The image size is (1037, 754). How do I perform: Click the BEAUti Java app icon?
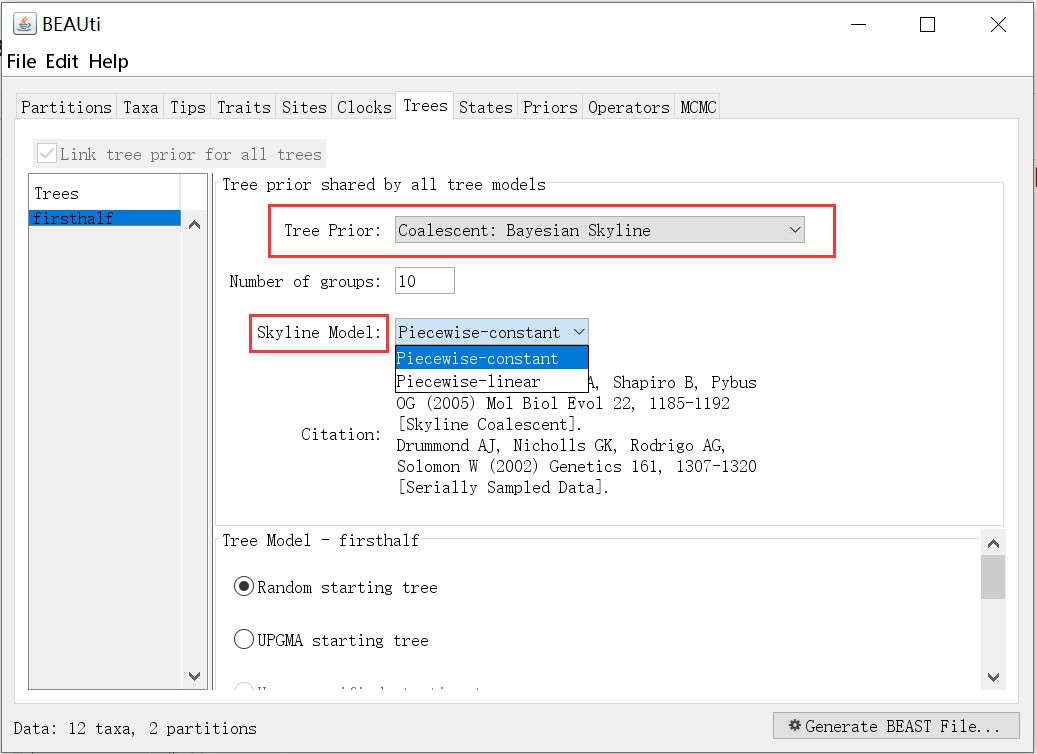point(24,24)
